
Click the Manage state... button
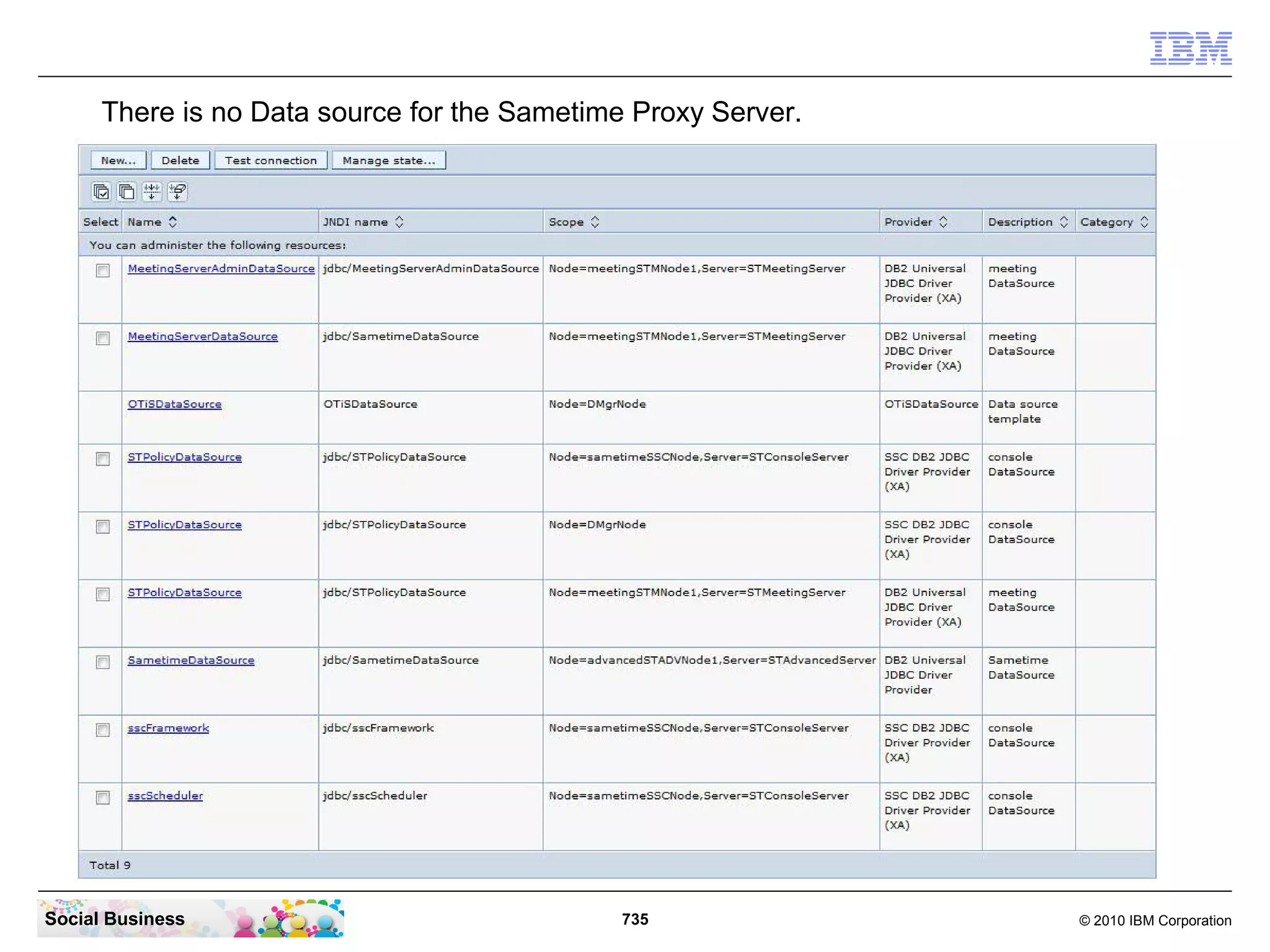(x=389, y=161)
